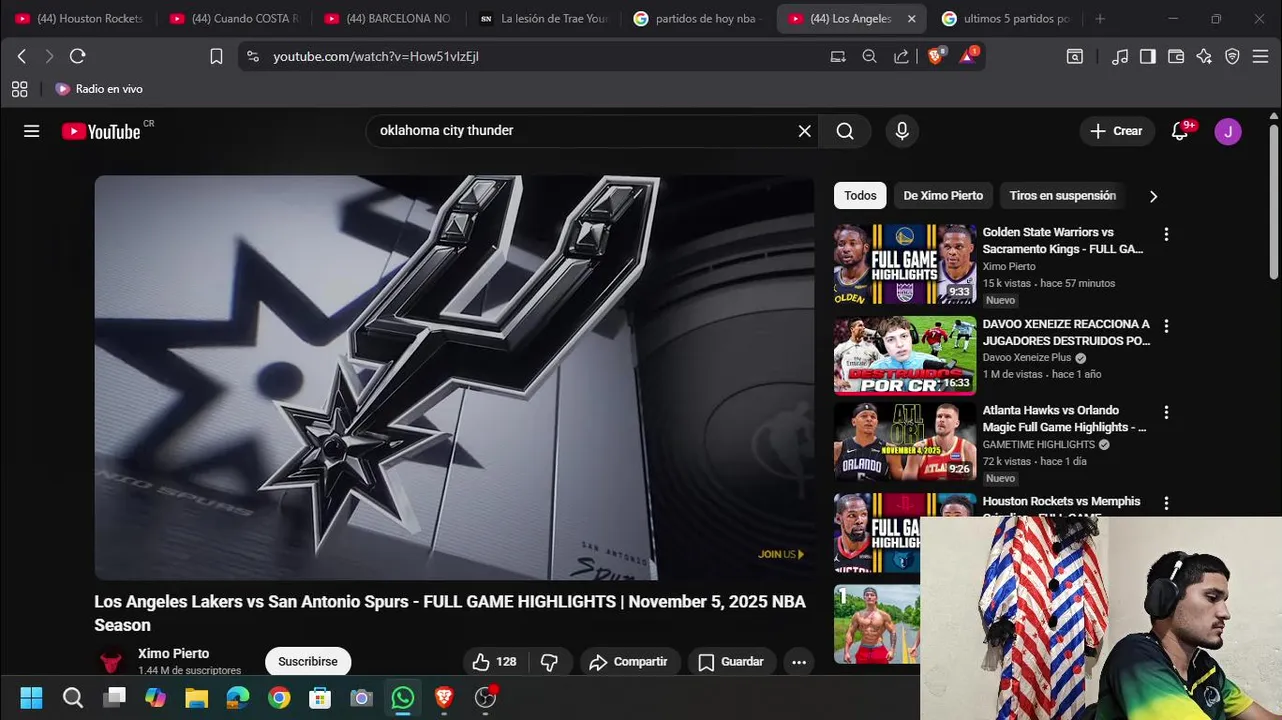Switch to ultimos 5 partidos tab
The width and height of the screenshot is (1282, 720).
click(x=1006, y=18)
